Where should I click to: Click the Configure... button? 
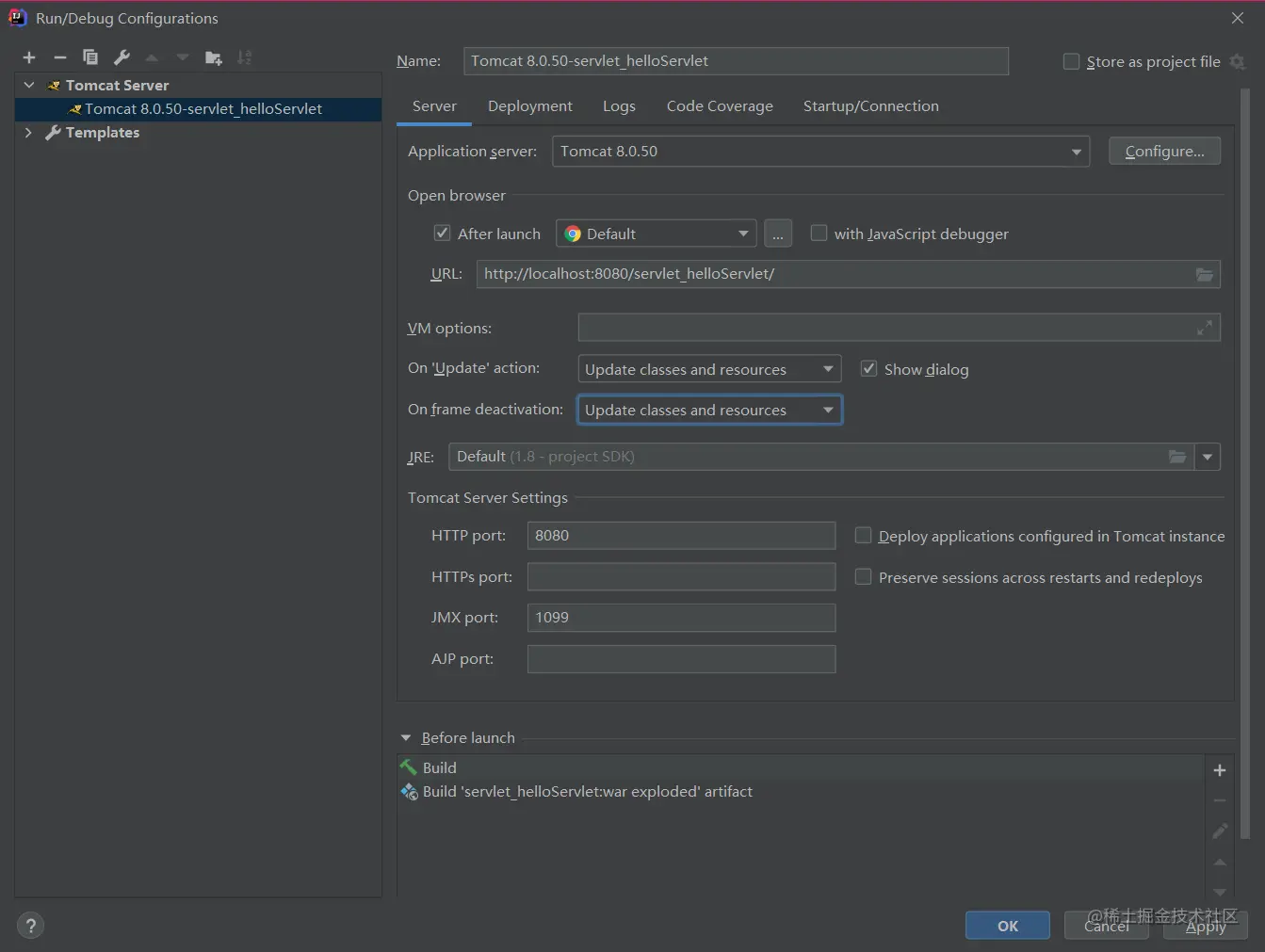tap(1164, 152)
